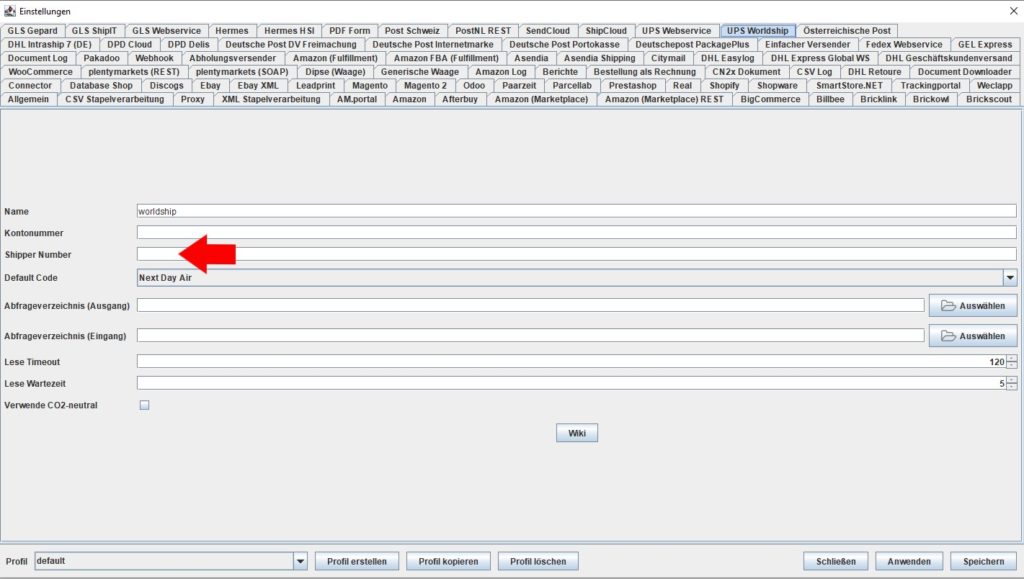The height and width of the screenshot is (579, 1024).
Task: Switch to the UPS Webservice tab
Action: coord(676,31)
